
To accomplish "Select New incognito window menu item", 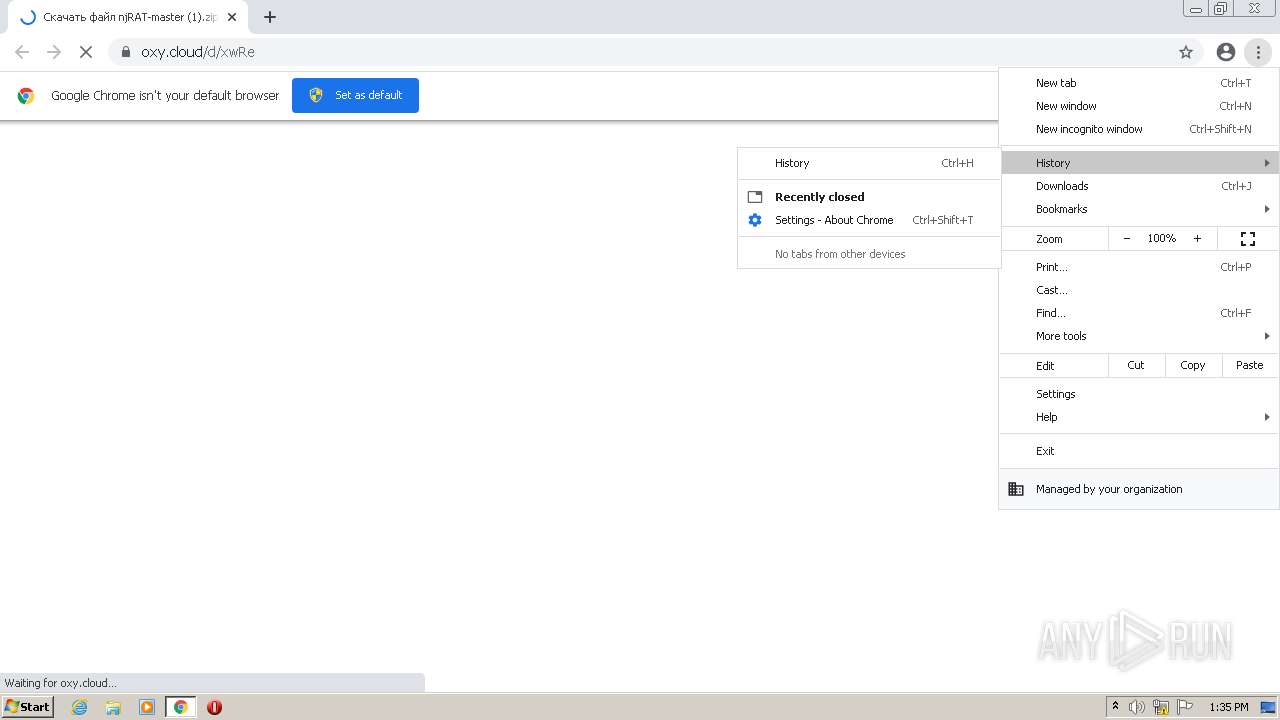I will (x=1139, y=129).
